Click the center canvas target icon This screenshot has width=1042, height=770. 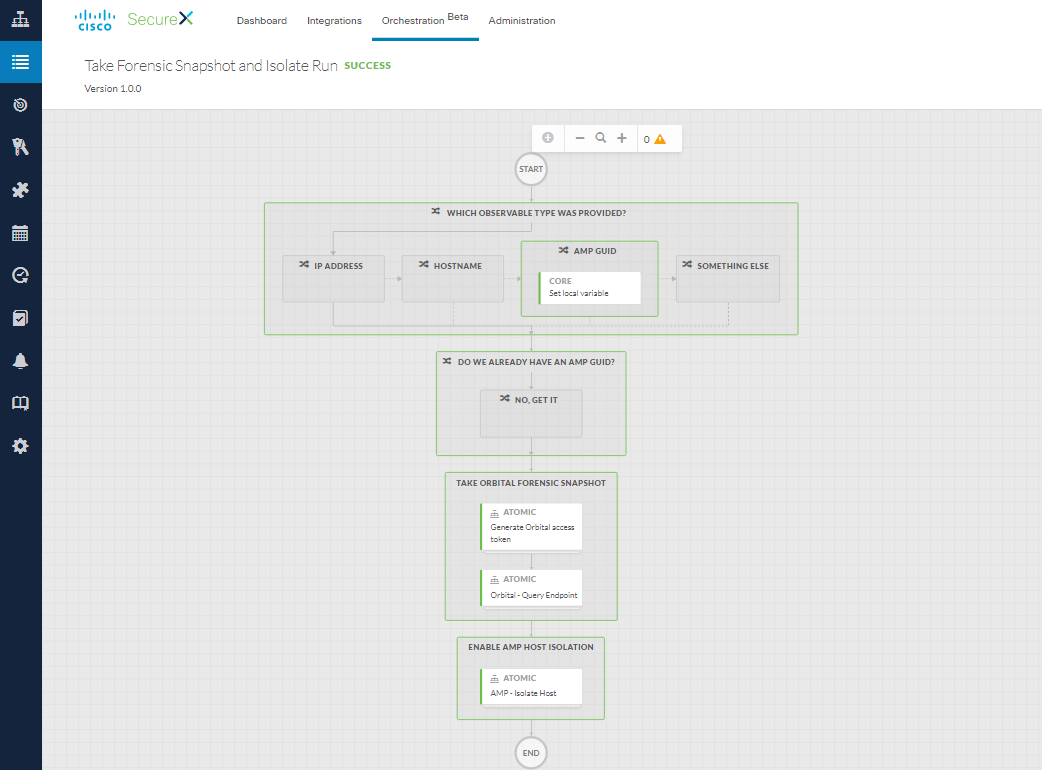pyautogui.click(x=548, y=138)
